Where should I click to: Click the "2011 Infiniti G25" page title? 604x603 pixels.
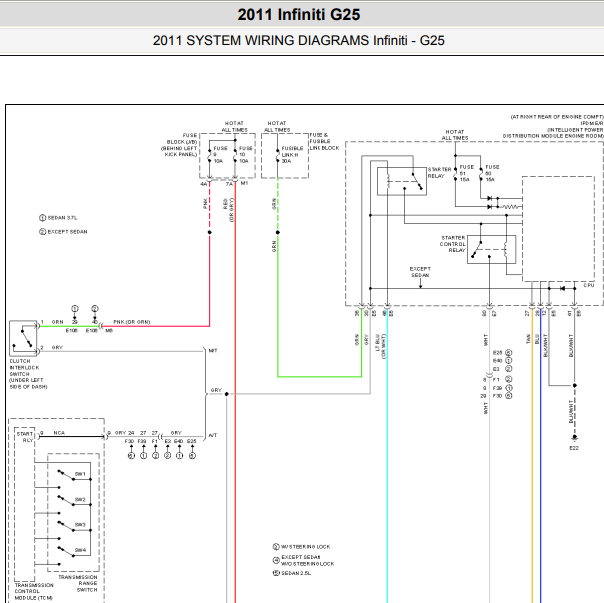pyautogui.click(x=299, y=15)
